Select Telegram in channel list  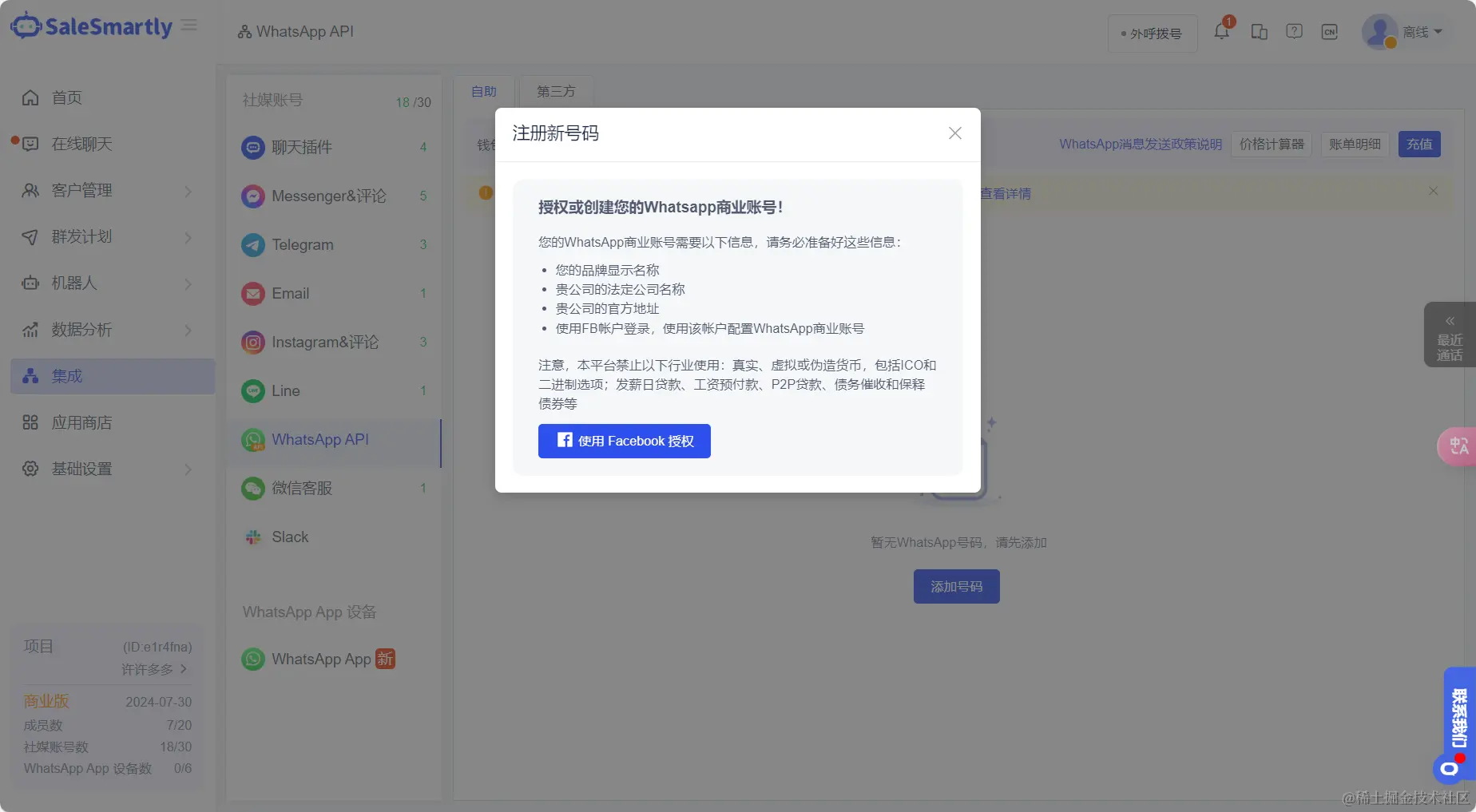[334, 244]
